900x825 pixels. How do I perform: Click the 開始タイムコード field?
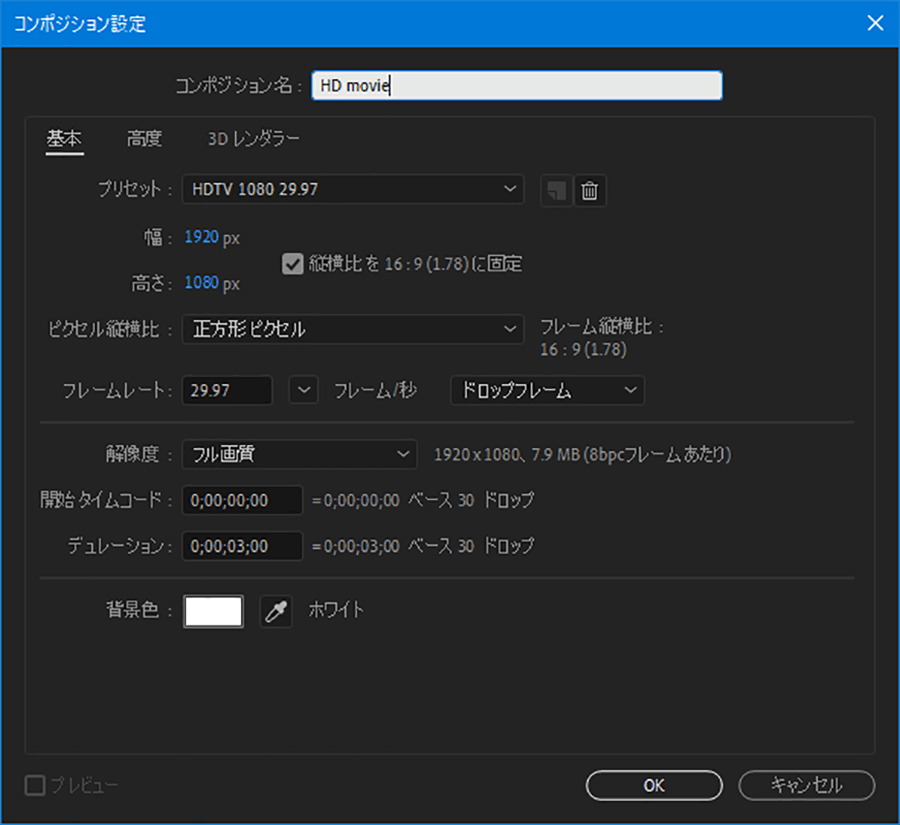tap(242, 500)
